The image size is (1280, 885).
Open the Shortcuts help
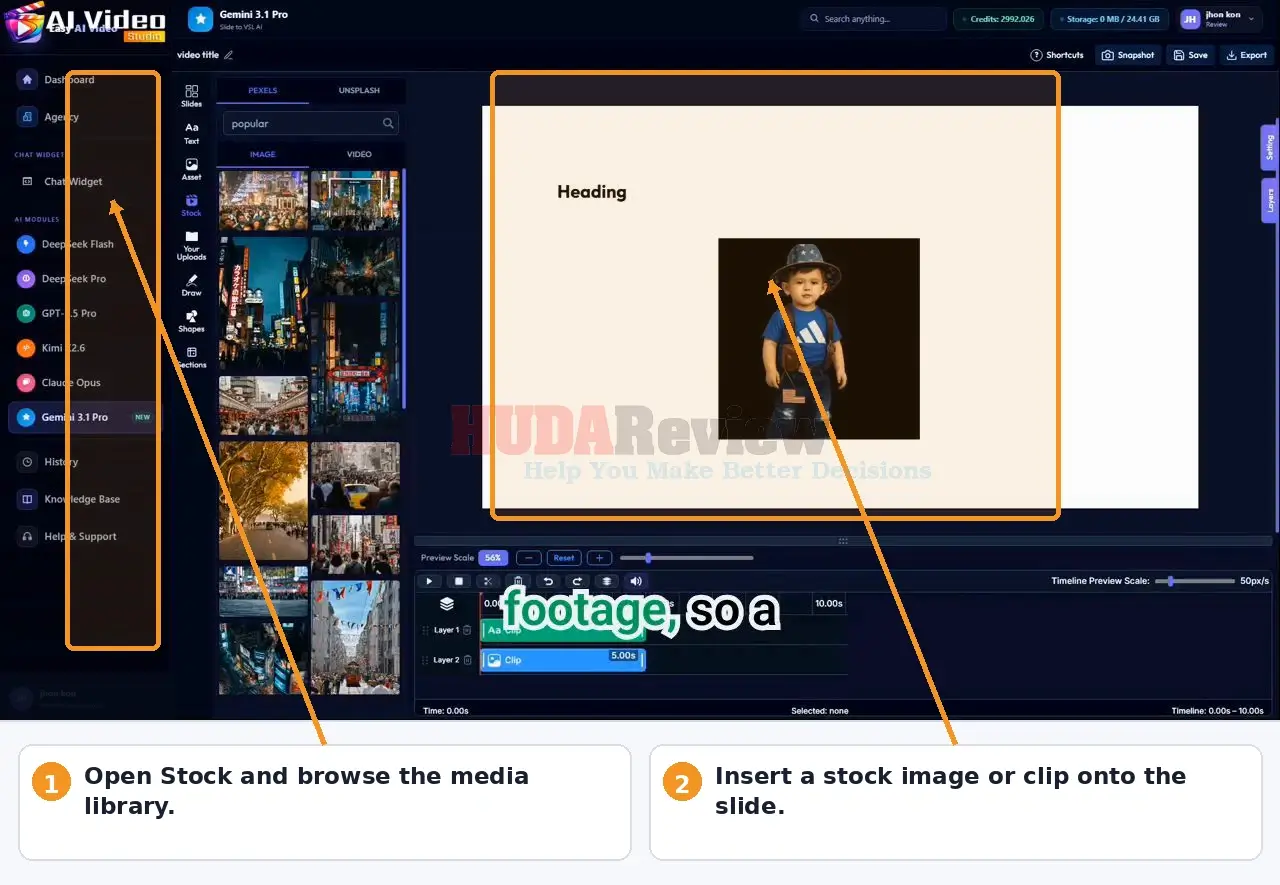pos(1057,55)
